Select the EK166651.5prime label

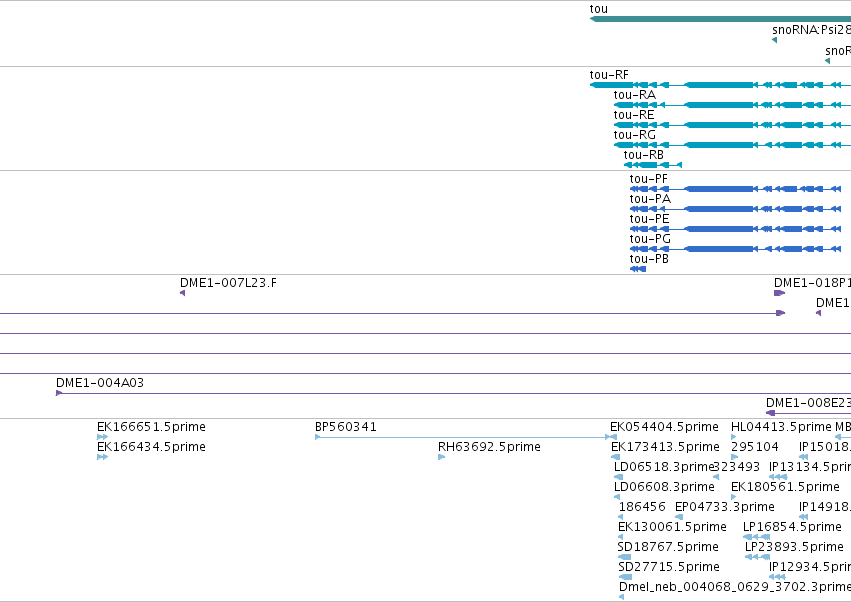click(x=151, y=427)
